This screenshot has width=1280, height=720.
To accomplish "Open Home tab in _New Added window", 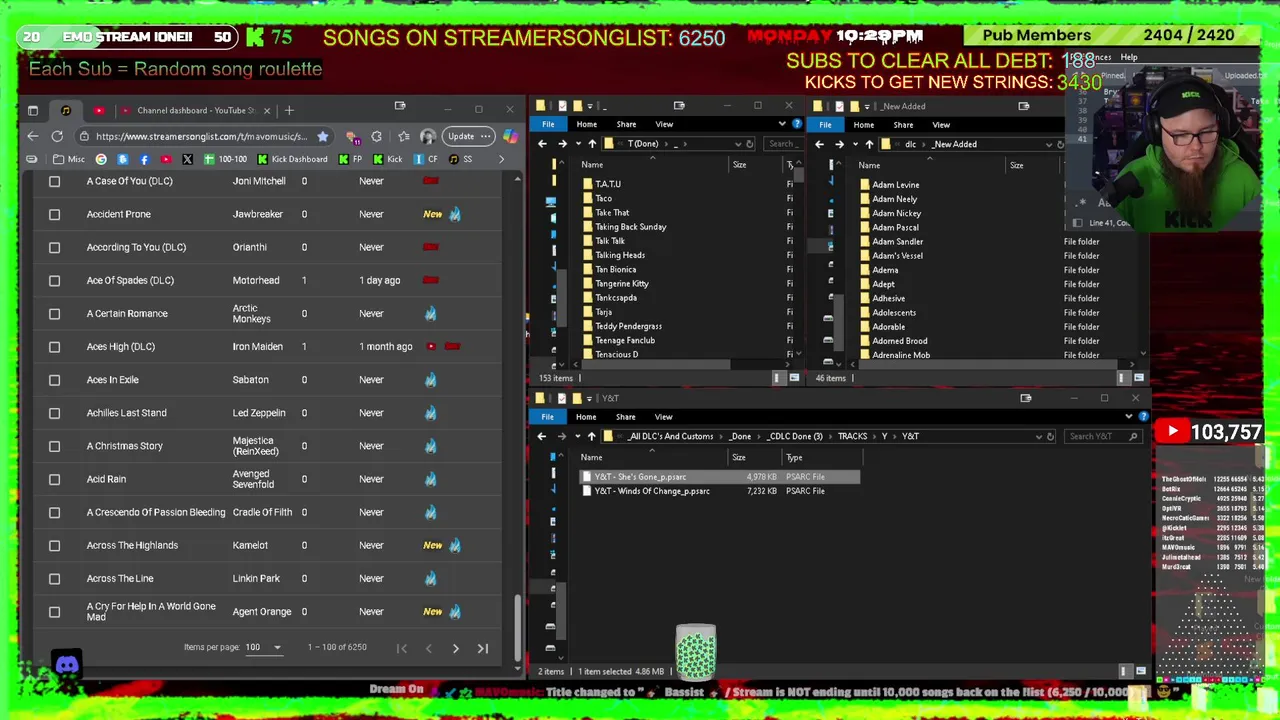I will click(863, 125).
